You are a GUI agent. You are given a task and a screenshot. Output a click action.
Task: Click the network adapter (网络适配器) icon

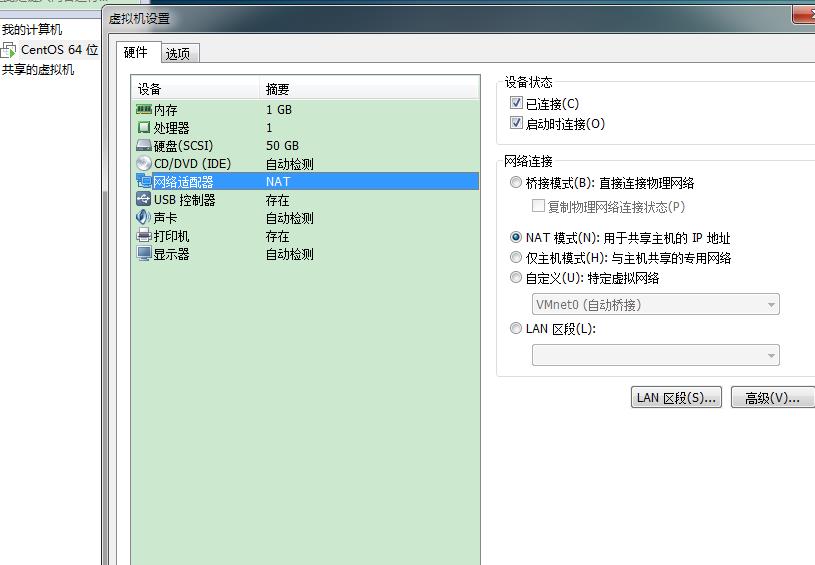click(x=143, y=181)
